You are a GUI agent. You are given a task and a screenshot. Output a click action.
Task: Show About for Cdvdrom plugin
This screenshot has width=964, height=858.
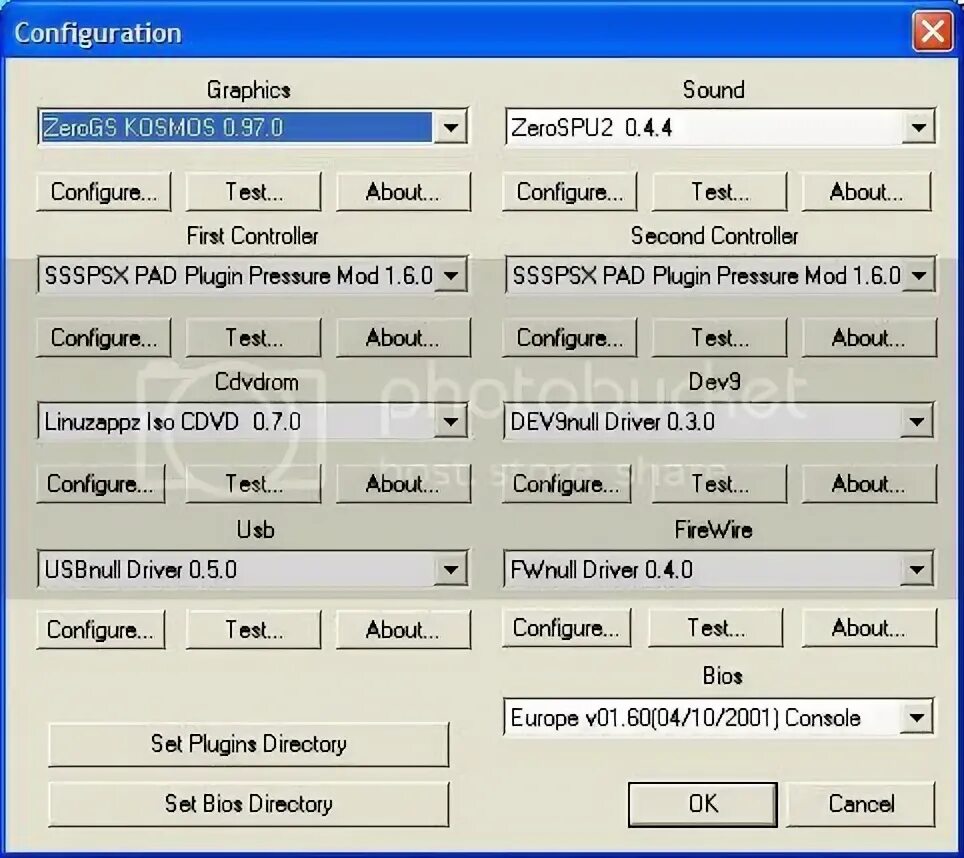pos(403,484)
